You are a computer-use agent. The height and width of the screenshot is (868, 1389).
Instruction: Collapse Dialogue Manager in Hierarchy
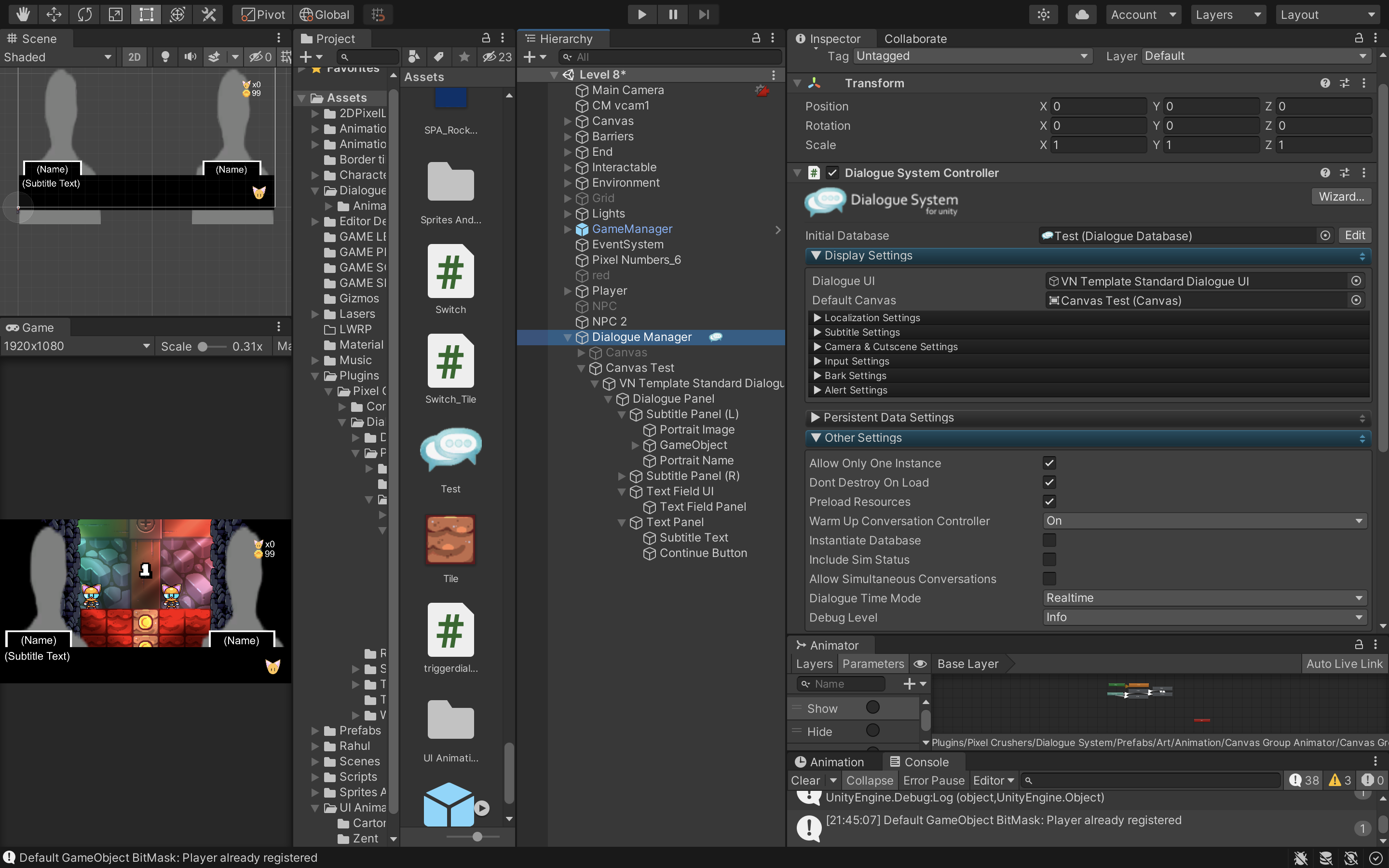coord(568,338)
